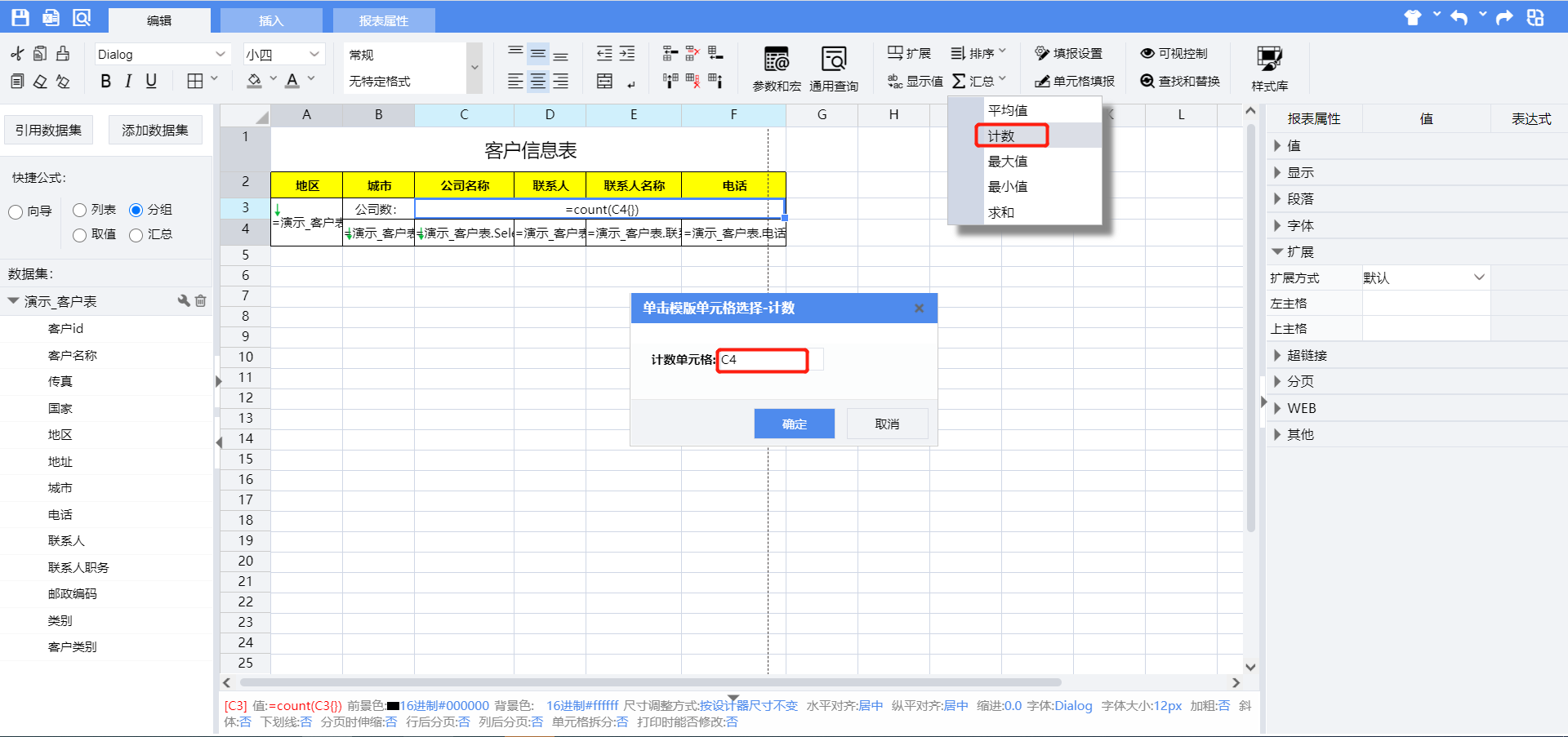This screenshot has width=1568, height=737.
Task: Click the 添加数据集 button
Action: click(155, 131)
